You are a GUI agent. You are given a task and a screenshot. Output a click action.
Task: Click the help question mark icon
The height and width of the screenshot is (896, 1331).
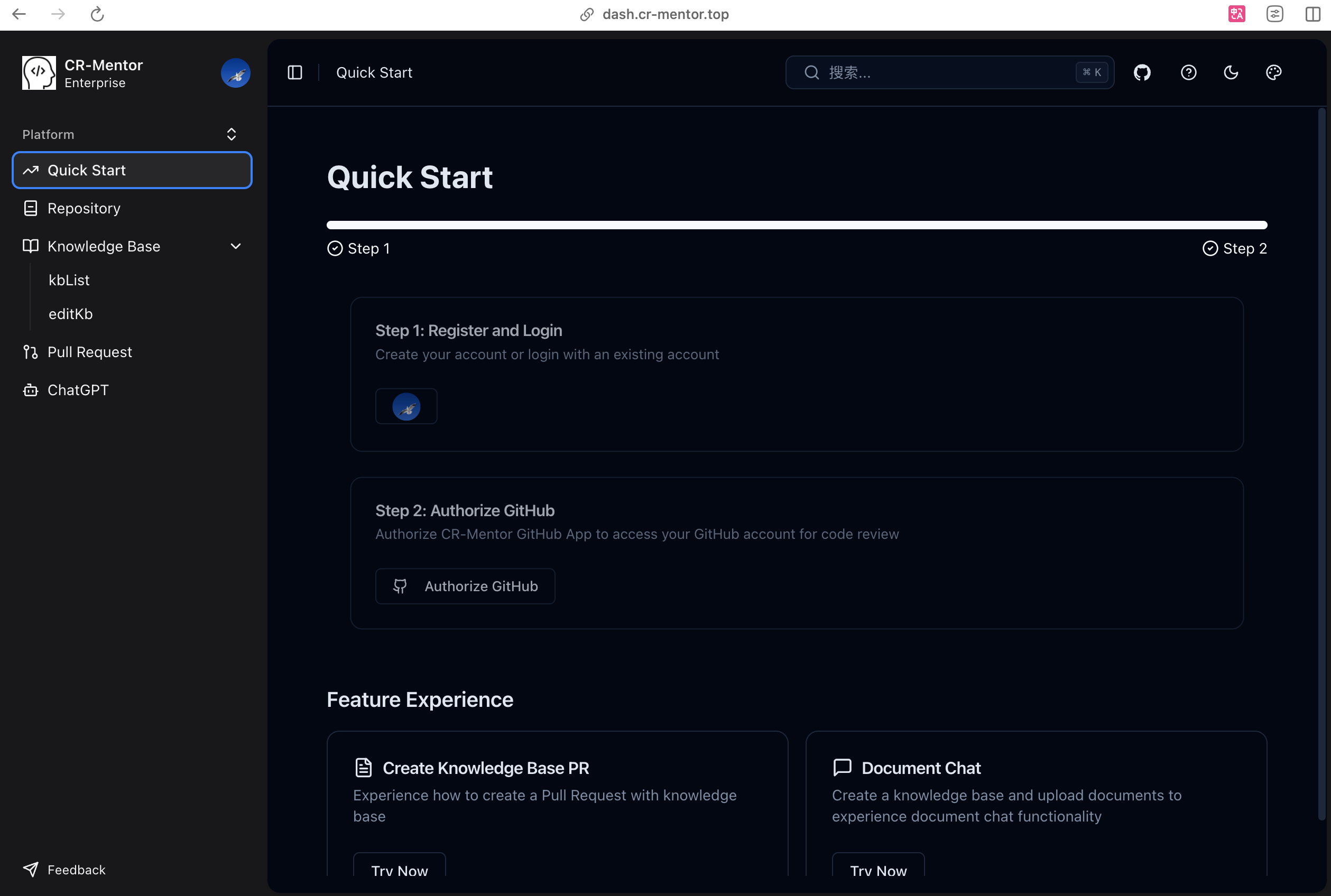point(1188,72)
